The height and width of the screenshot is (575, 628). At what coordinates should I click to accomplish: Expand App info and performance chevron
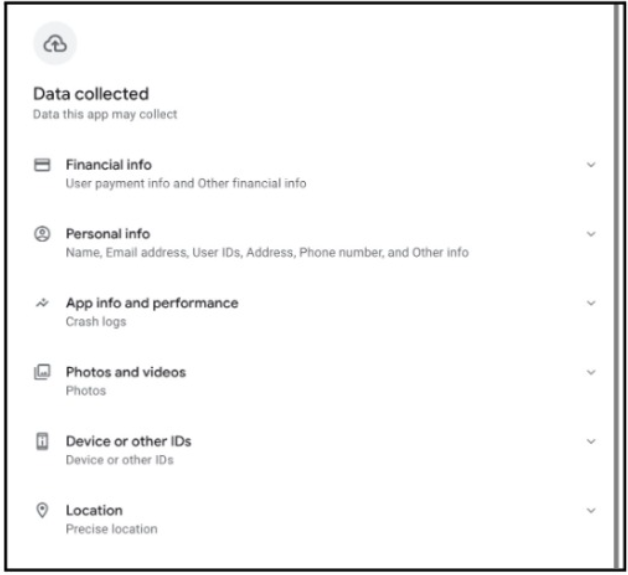(x=590, y=303)
